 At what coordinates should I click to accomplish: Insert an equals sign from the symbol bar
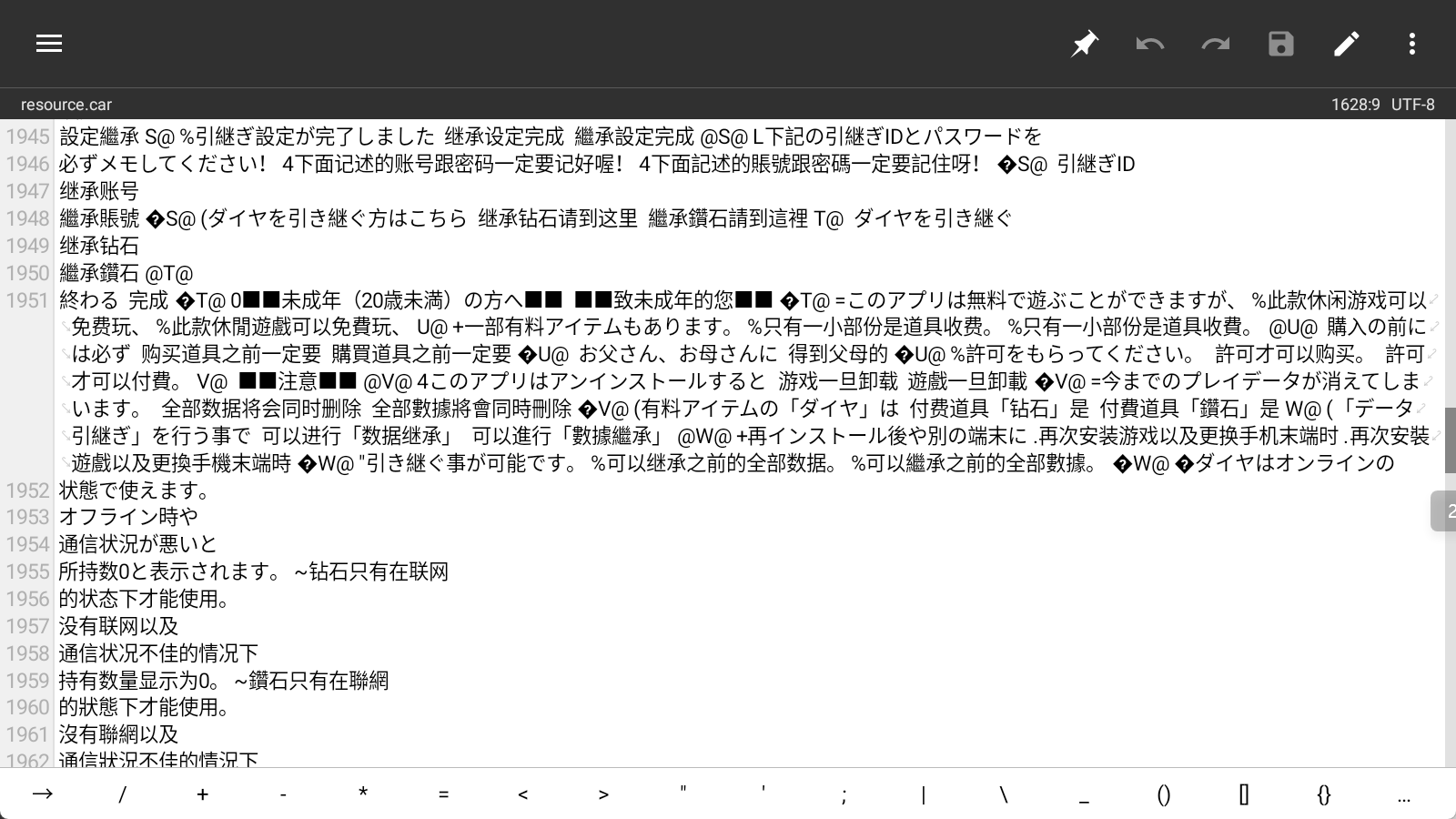click(x=443, y=794)
